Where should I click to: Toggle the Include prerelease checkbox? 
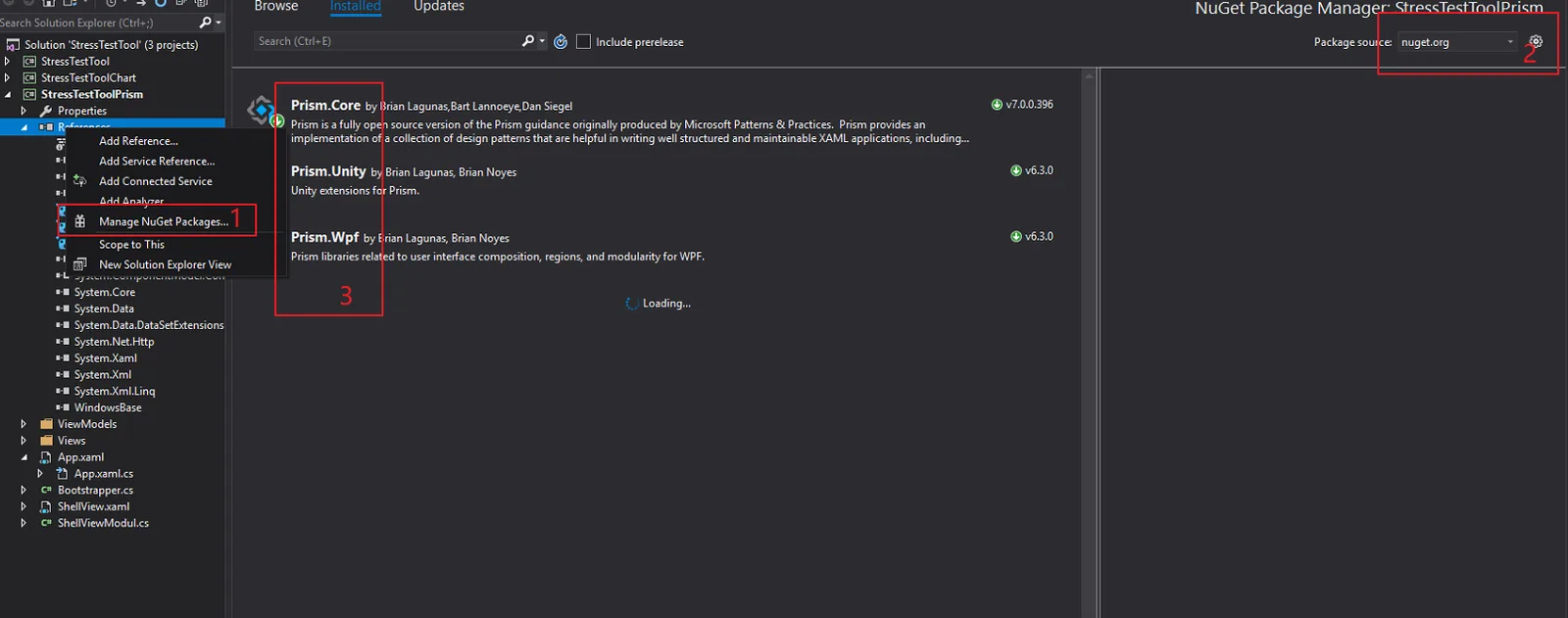coord(583,41)
